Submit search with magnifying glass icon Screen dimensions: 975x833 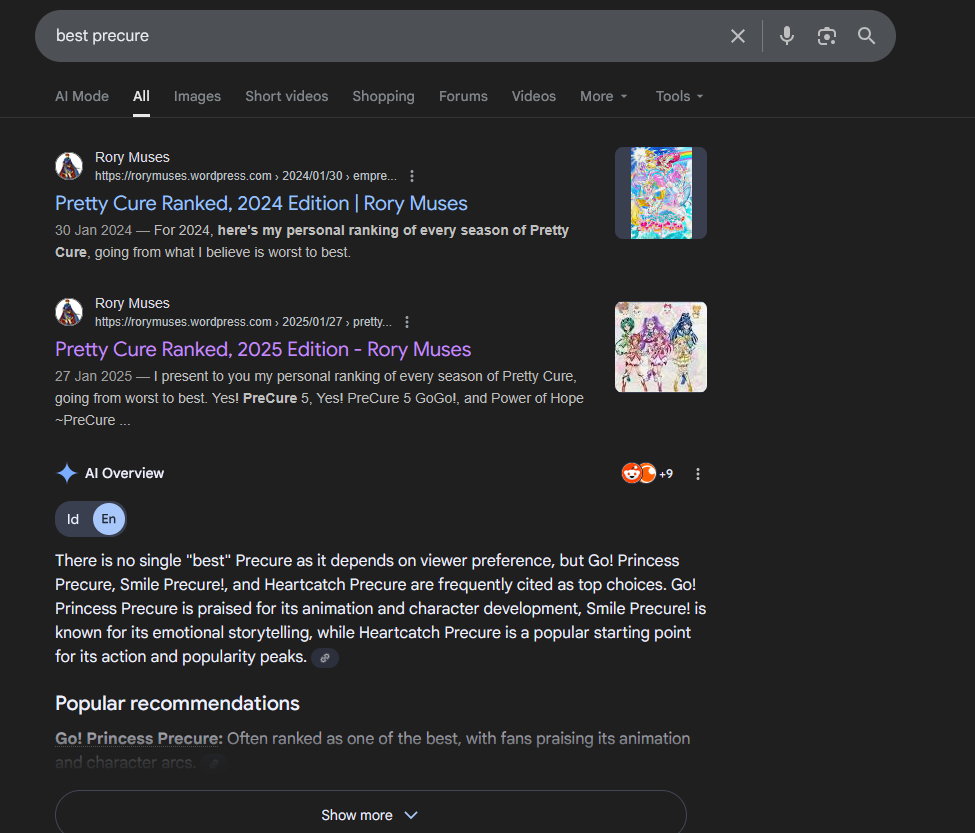866,36
